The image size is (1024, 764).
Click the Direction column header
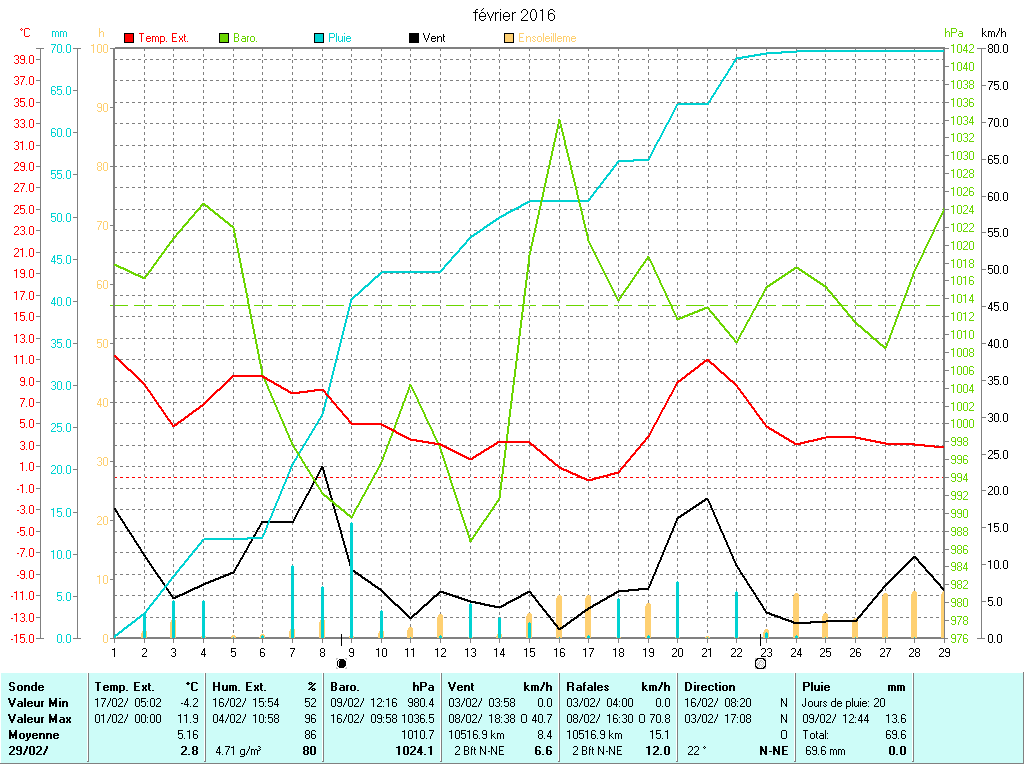tap(709, 687)
